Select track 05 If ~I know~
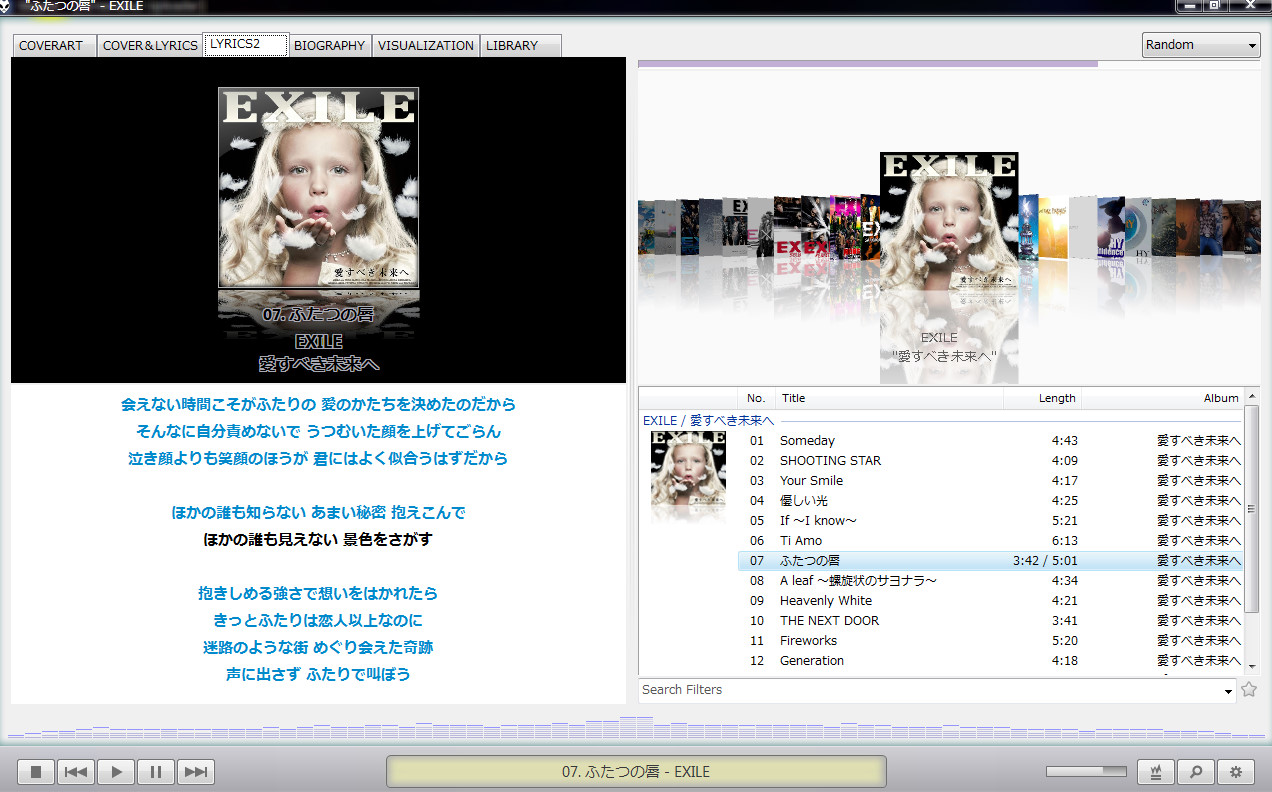The height and width of the screenshot is (792, 1272). tap(991, 521)
